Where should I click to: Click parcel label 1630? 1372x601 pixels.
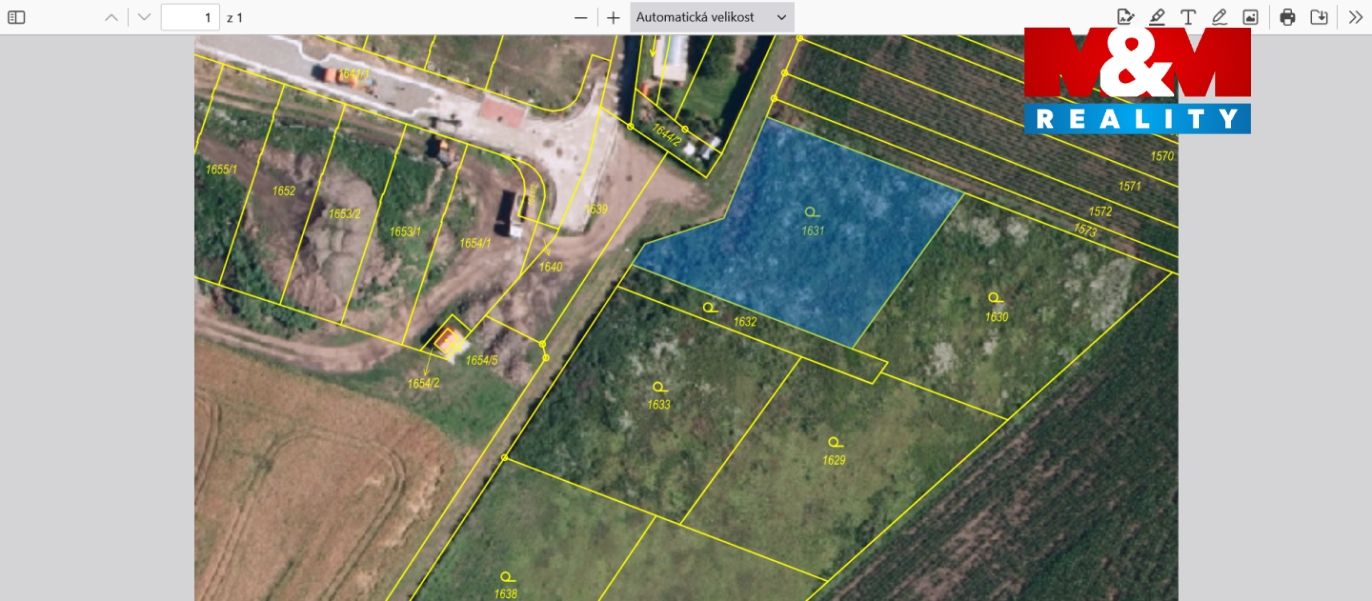(996, 317)
